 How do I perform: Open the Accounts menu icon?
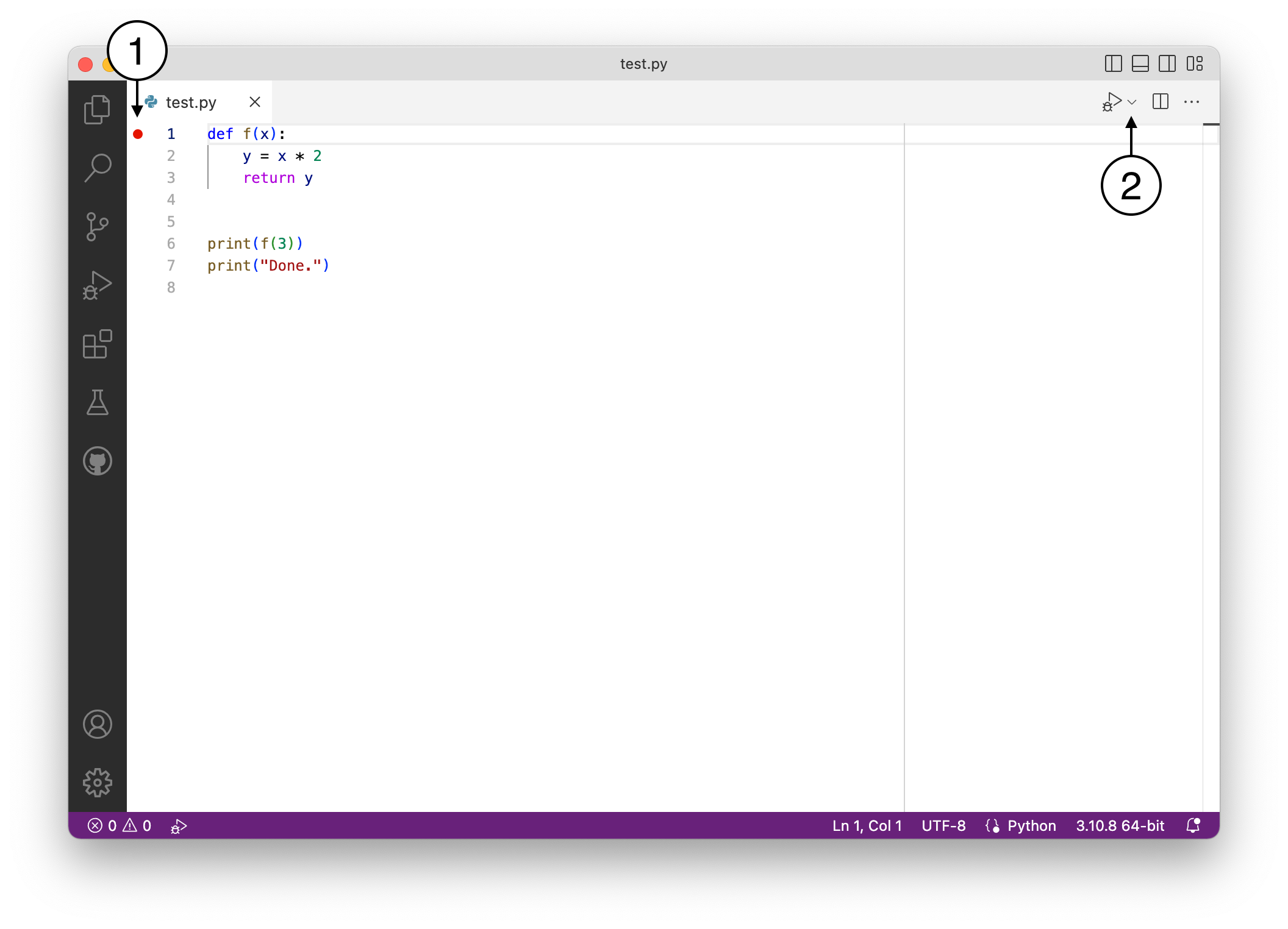tap(97, 724)
